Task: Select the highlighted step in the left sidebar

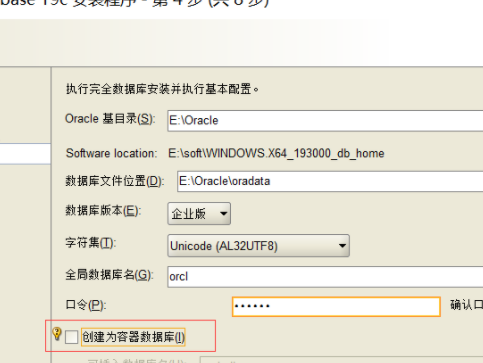Action: click(25, 154)
